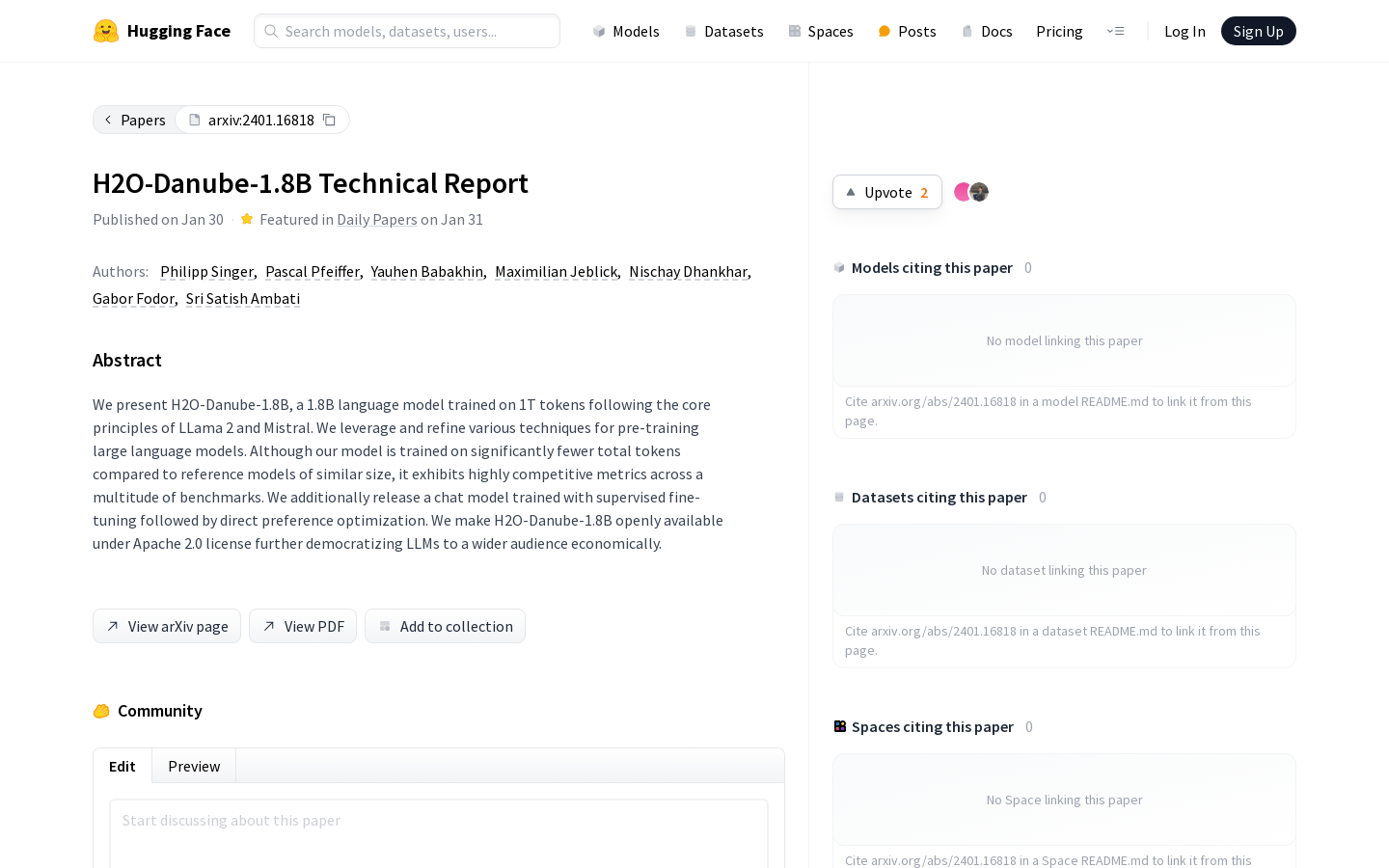Open the Datasets page
This screenshot has height=868, width=1389.
723,31
